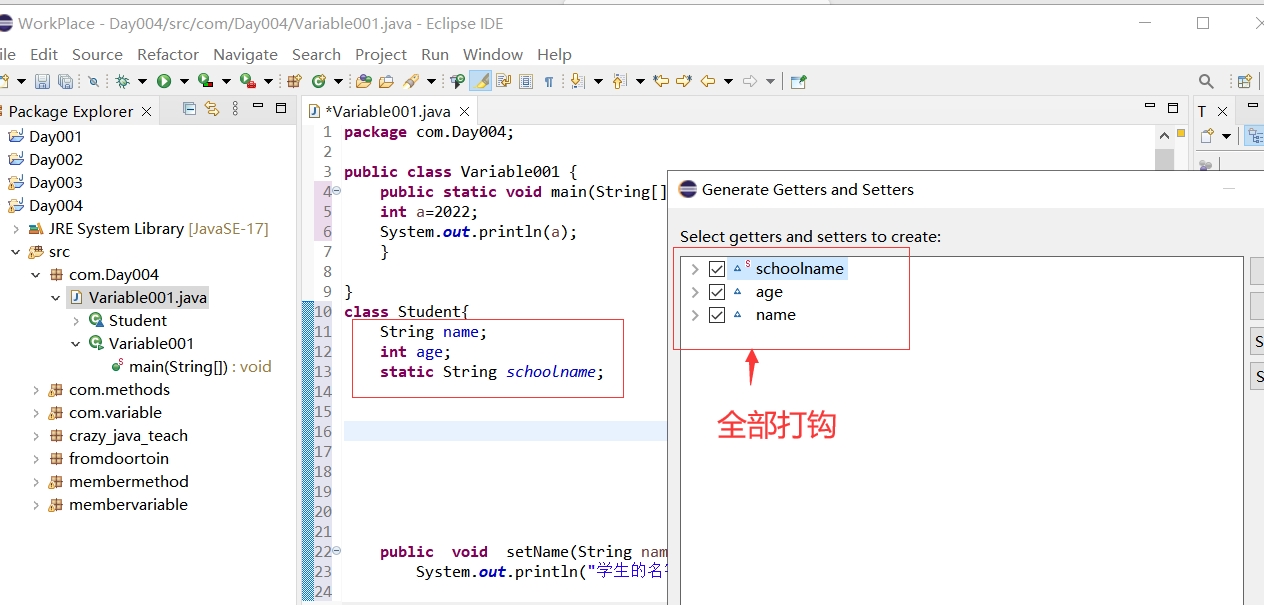Open the Source menu
Image resolution: width=1264 pixels, height=605 pixels.
pos(97,54)
